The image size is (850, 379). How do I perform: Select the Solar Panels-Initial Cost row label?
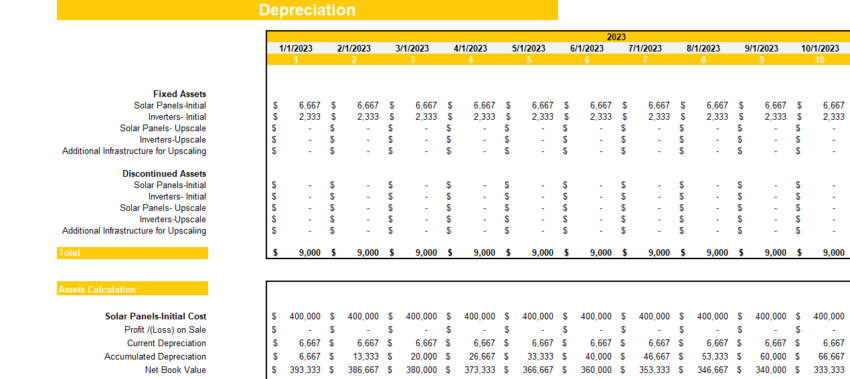point(156,317)
